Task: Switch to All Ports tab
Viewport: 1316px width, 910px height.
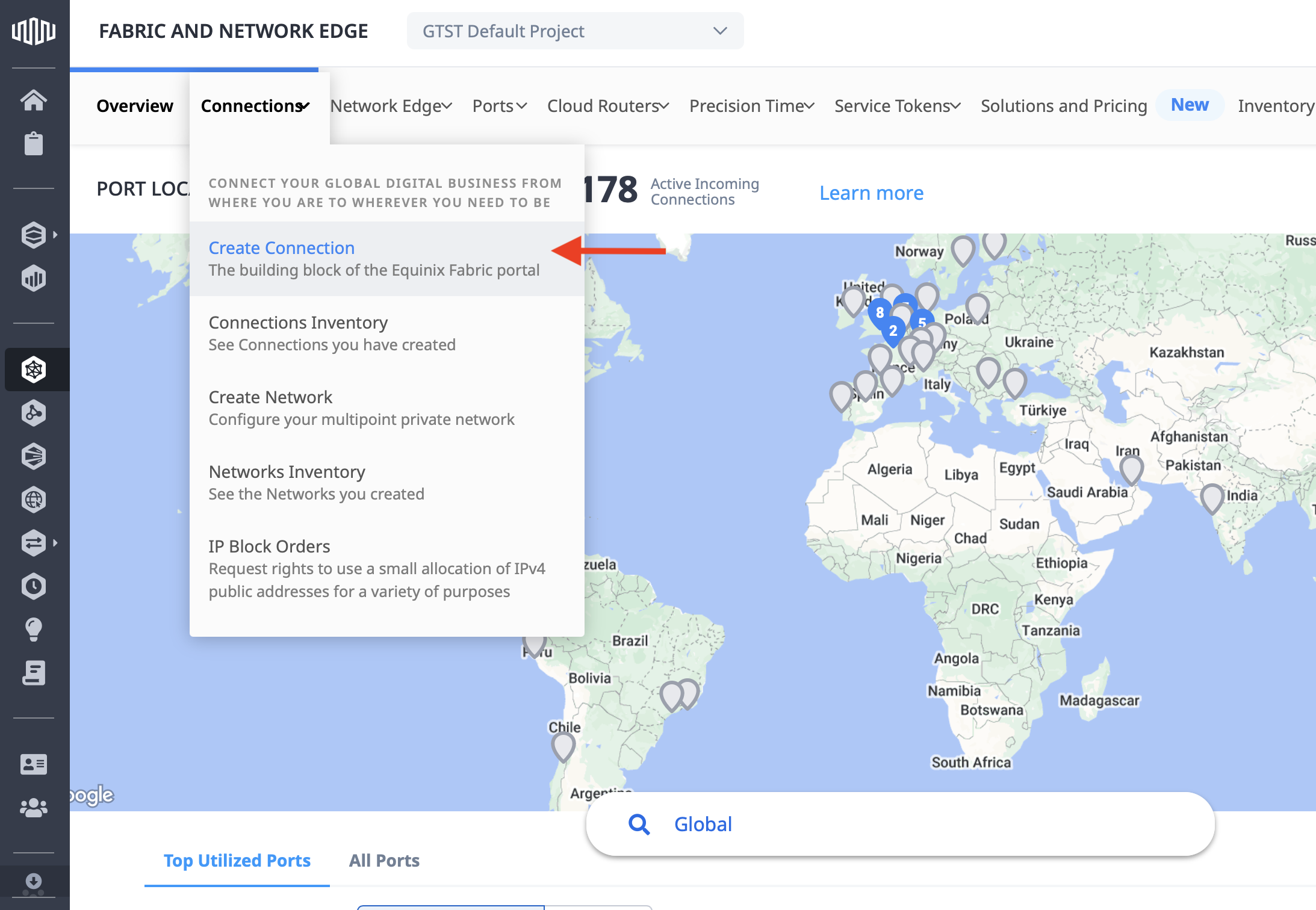Action: [x=384, y=861]
